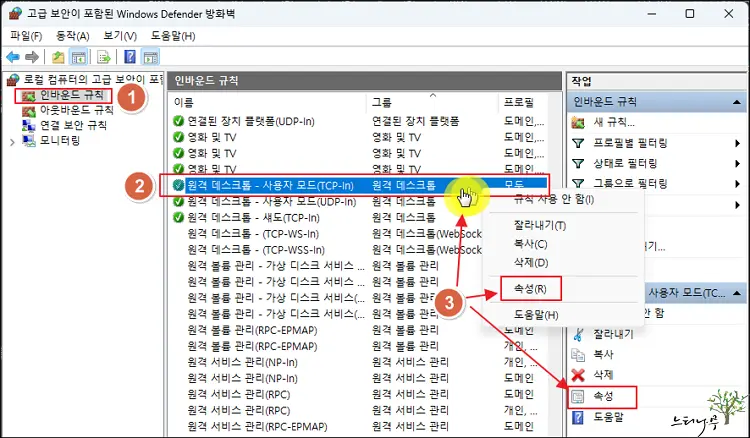The height and width of the screenshot is (438, 750).
Task: Click 도움말 in the actions pane
Action: click(x=608, y=417)
